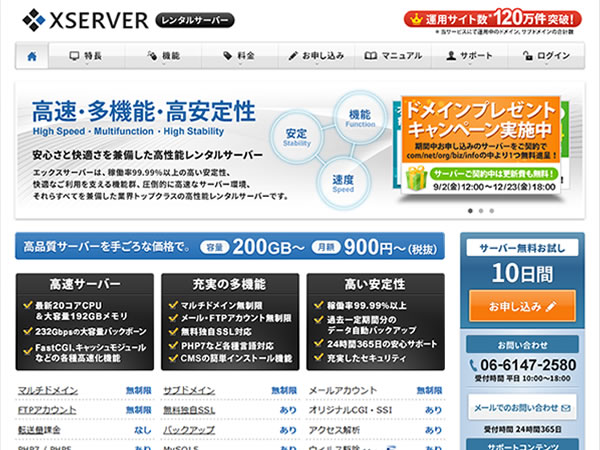This screenshot has height=450, width=600.
Task: Open the マルチドメイン link
Action: pos(48,390)
